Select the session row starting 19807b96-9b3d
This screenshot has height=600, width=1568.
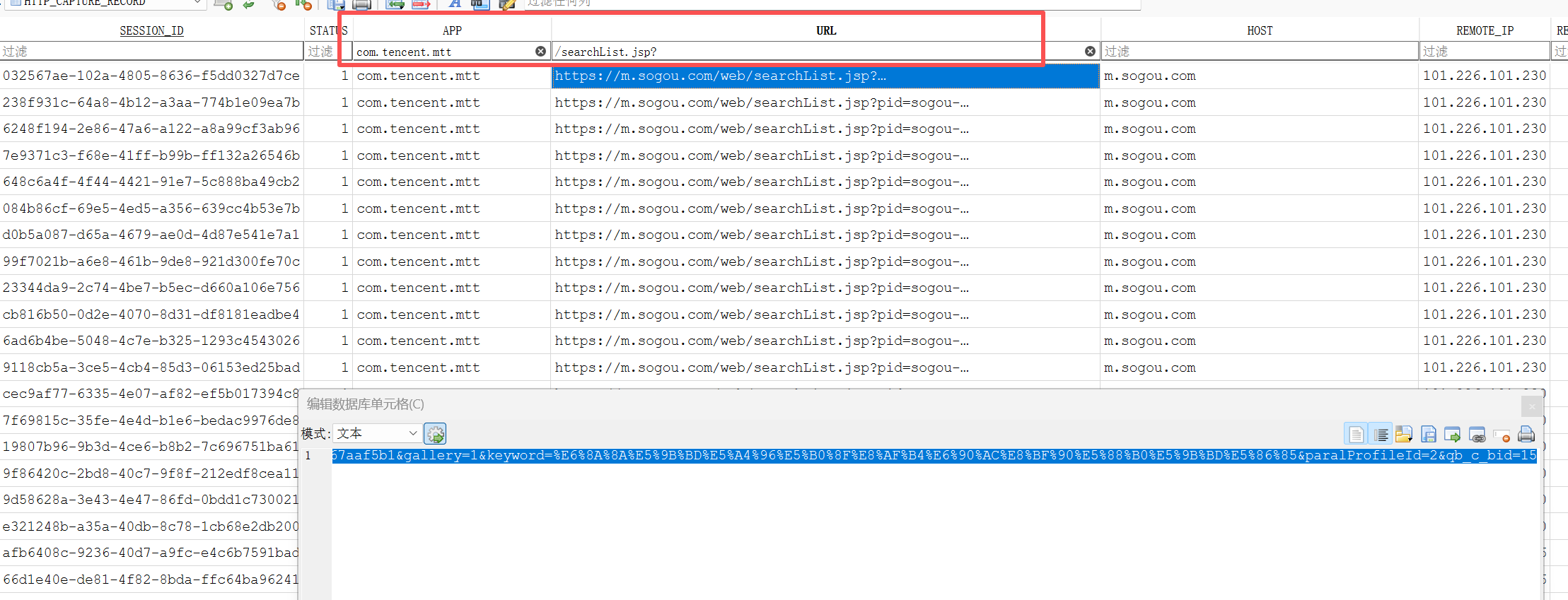[x=150, y=447]
